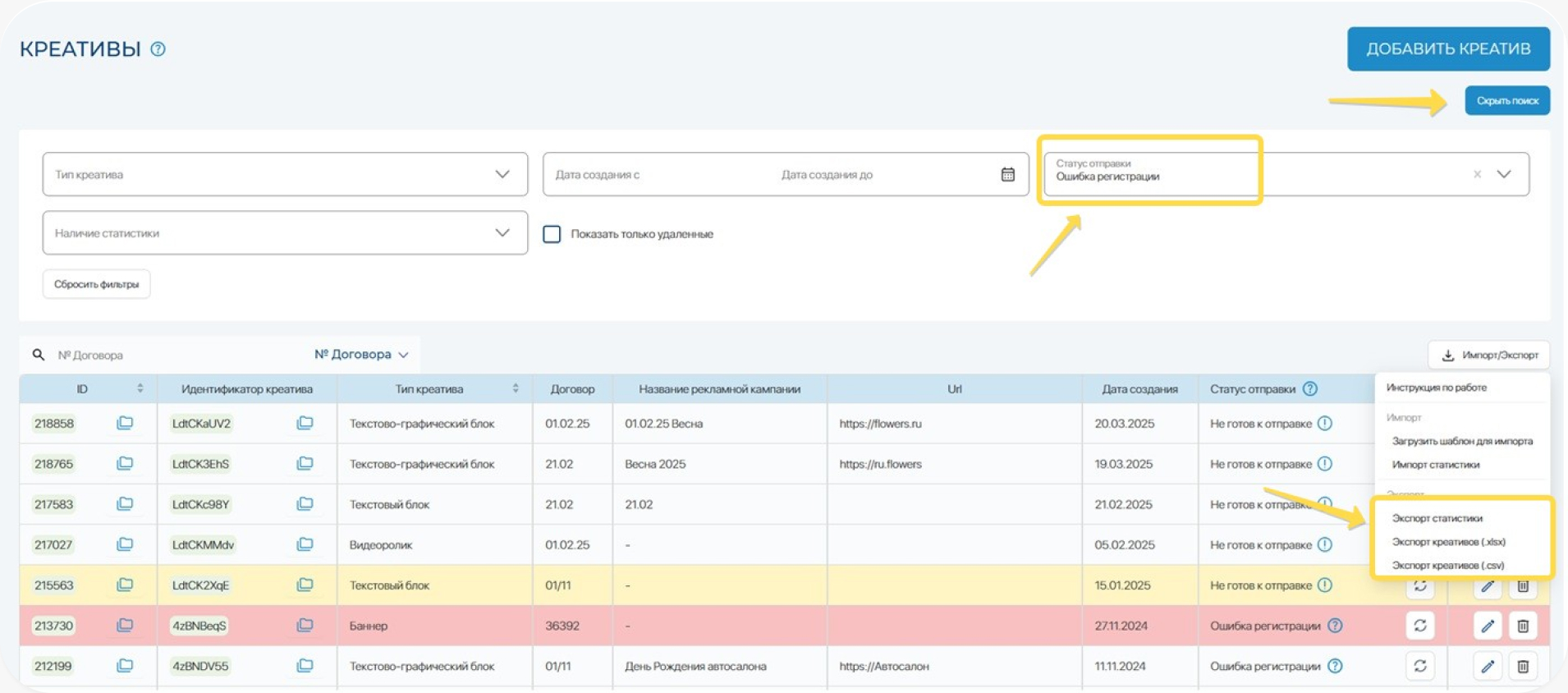Open the Наличие статистики dropdown
The image size is (1568, 693).
[x=285, y=233]
